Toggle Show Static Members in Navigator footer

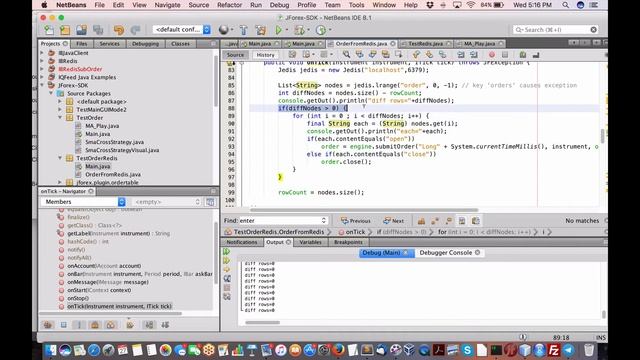pos(79,325)
